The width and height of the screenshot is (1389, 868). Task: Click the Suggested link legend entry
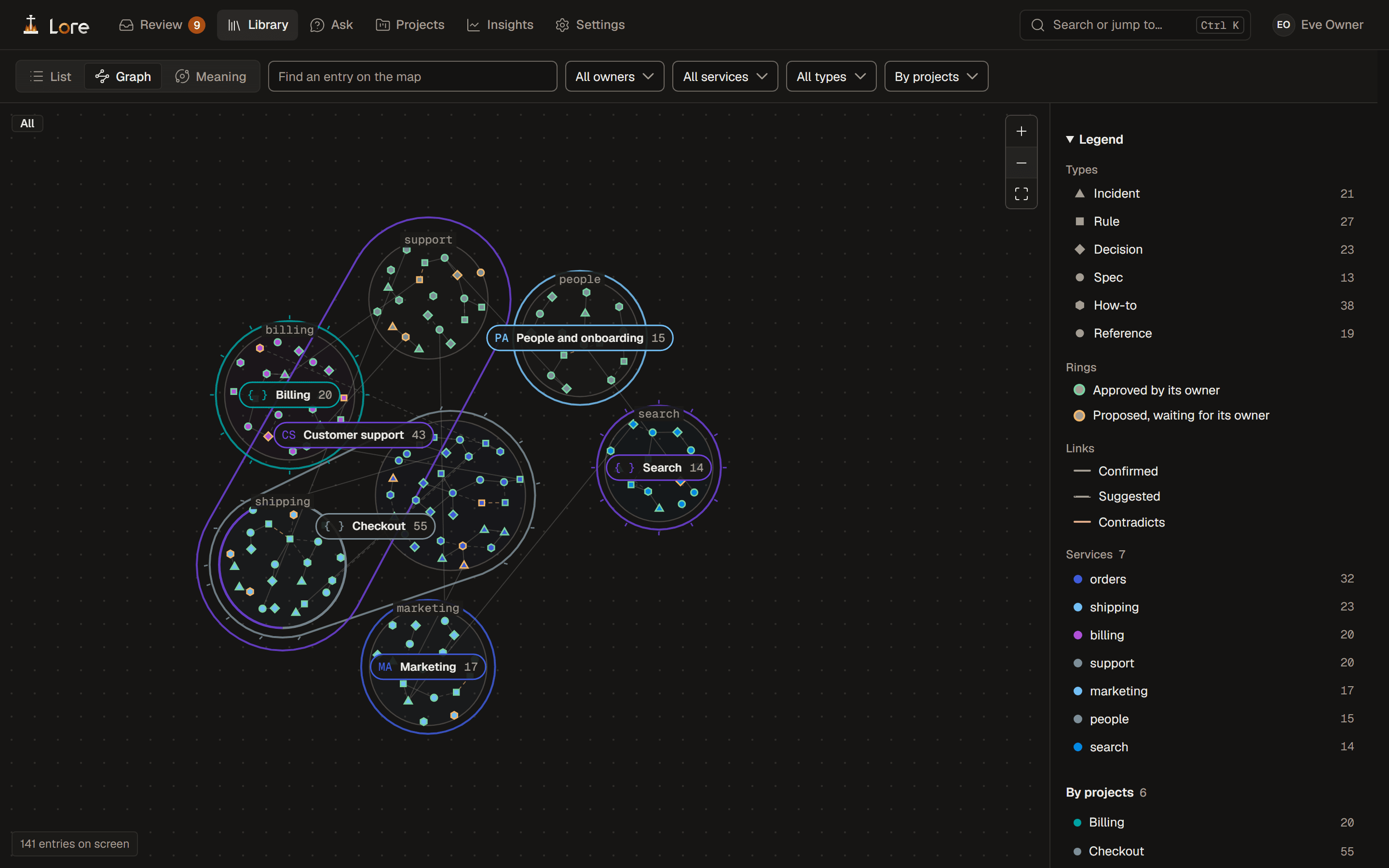click(1117, 497)
